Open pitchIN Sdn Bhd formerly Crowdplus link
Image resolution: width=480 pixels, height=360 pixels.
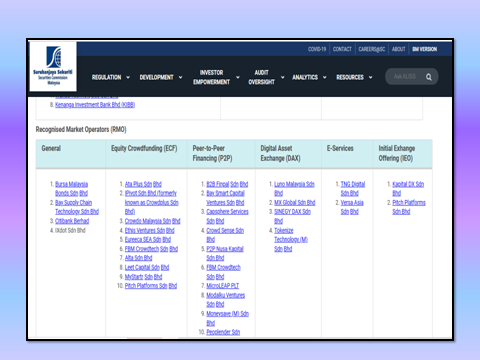[152, 202]
